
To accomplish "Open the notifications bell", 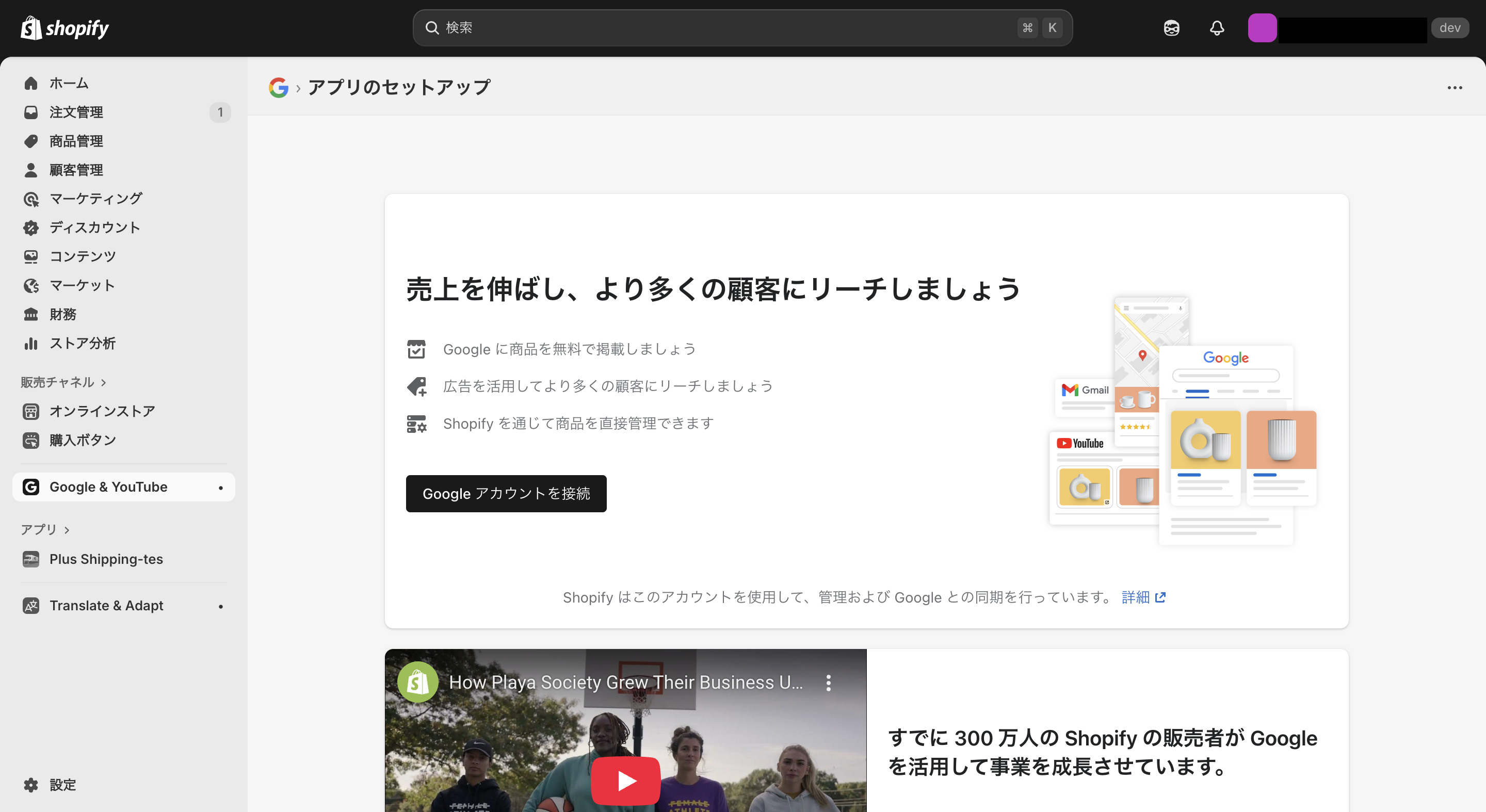I will click(x=1217, y=28).
